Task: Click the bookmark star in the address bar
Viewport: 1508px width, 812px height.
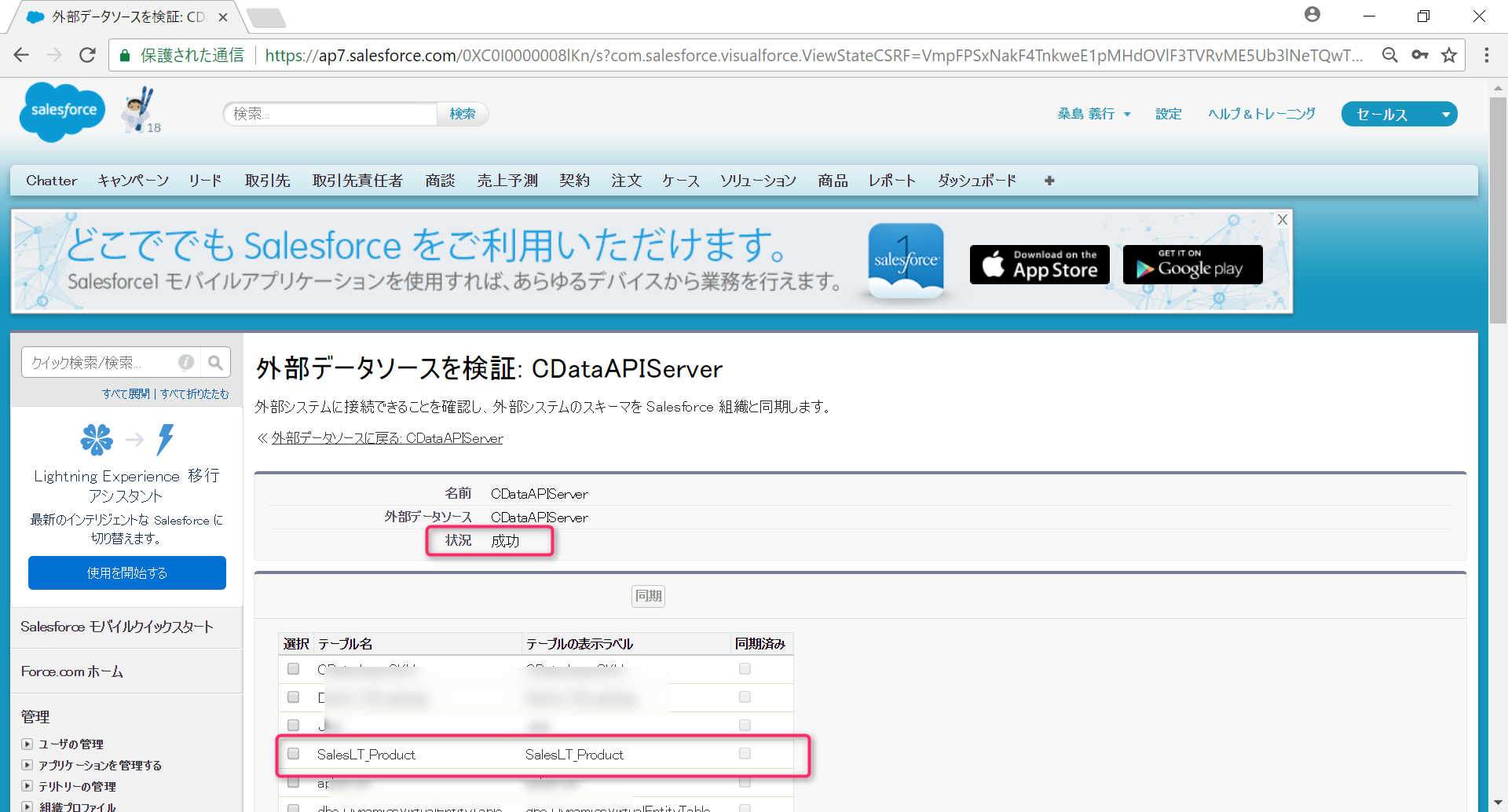Action: coord(1449,55)
